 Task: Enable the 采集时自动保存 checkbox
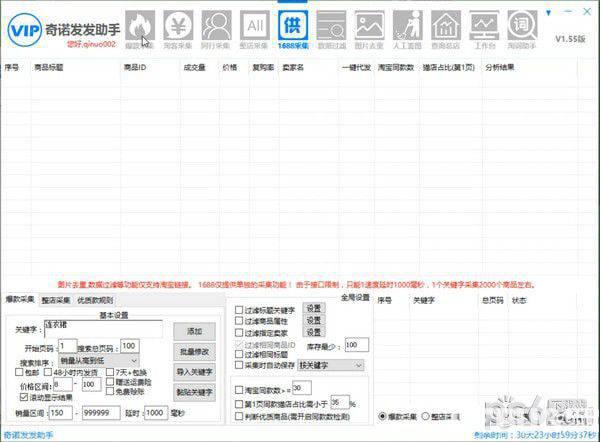[239, 365]
